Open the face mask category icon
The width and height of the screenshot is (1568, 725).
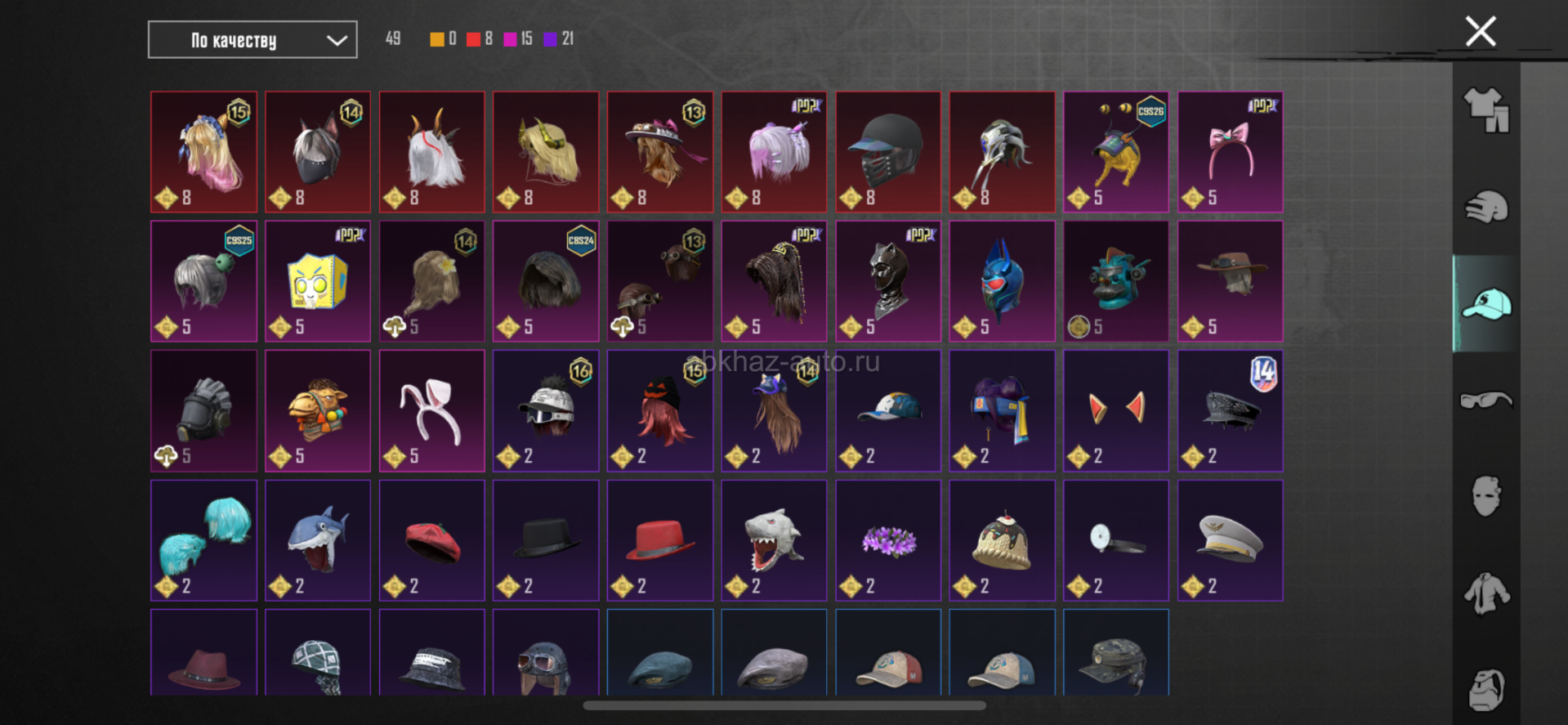click(1486, 495)
